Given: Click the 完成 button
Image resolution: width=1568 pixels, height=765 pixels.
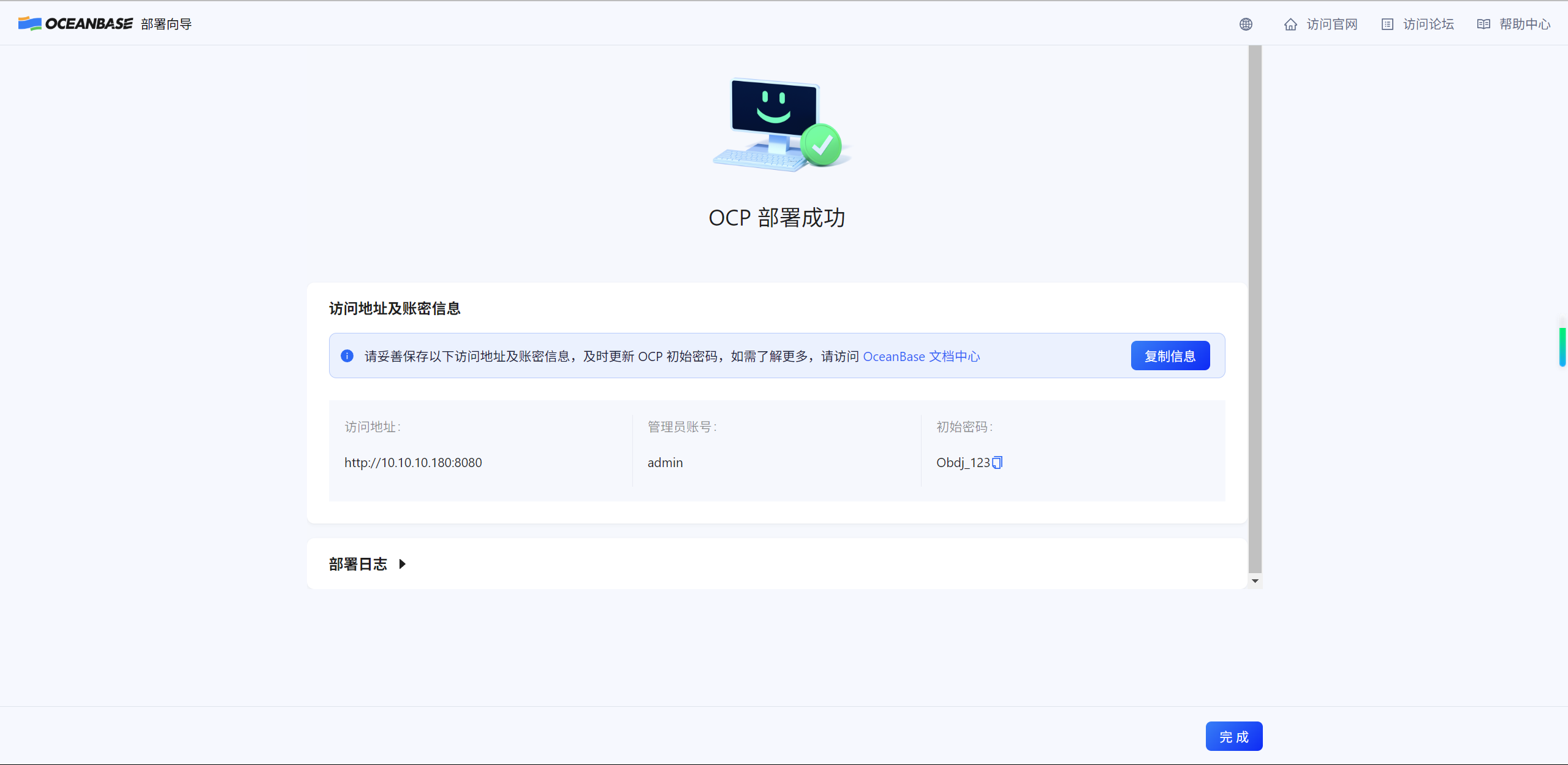Looking at the screenshot, I should point(1233,736).
